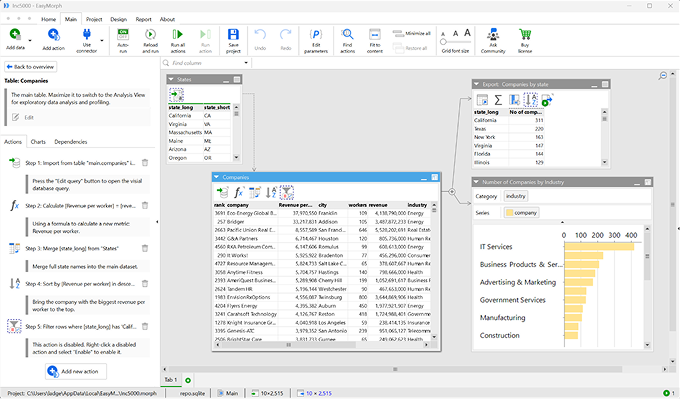The height and width of the screenshot is (399, 680).
Task: Click the Save project floppy icon
Action: coord(233,34)
